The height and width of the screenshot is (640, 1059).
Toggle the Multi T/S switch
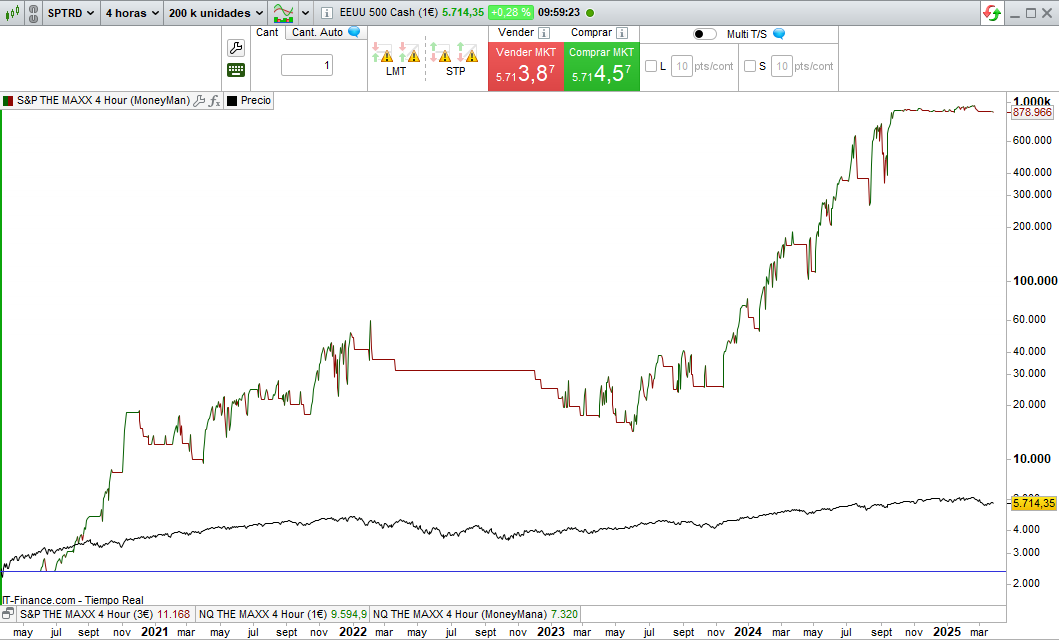click(x=704, y=34)
